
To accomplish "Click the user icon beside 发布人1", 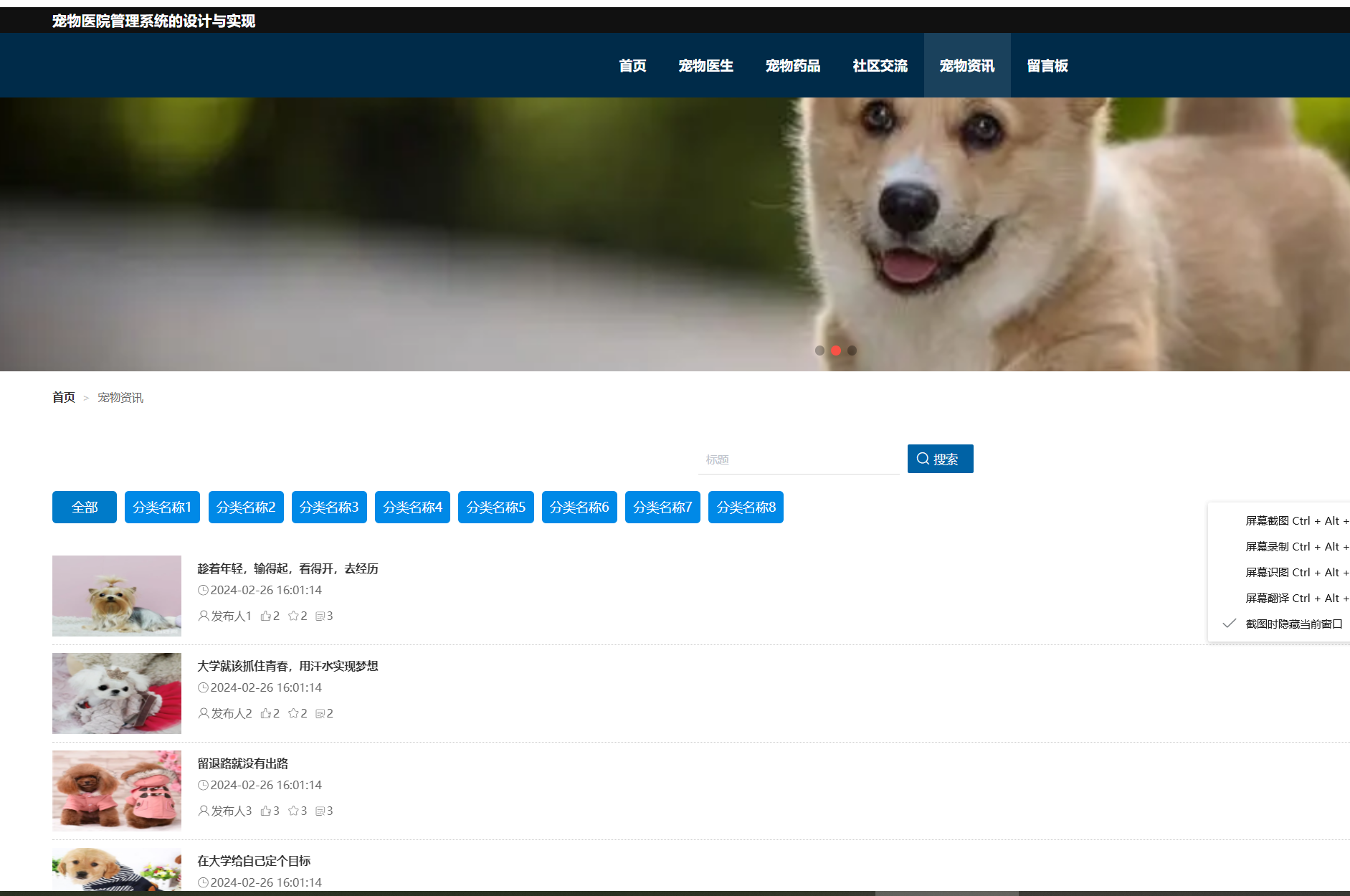I will (204, 616).
